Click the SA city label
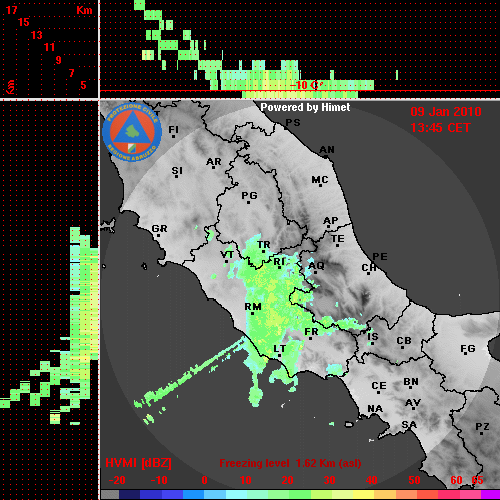Viewport: 500px width, 500px height. coord(409,426)
